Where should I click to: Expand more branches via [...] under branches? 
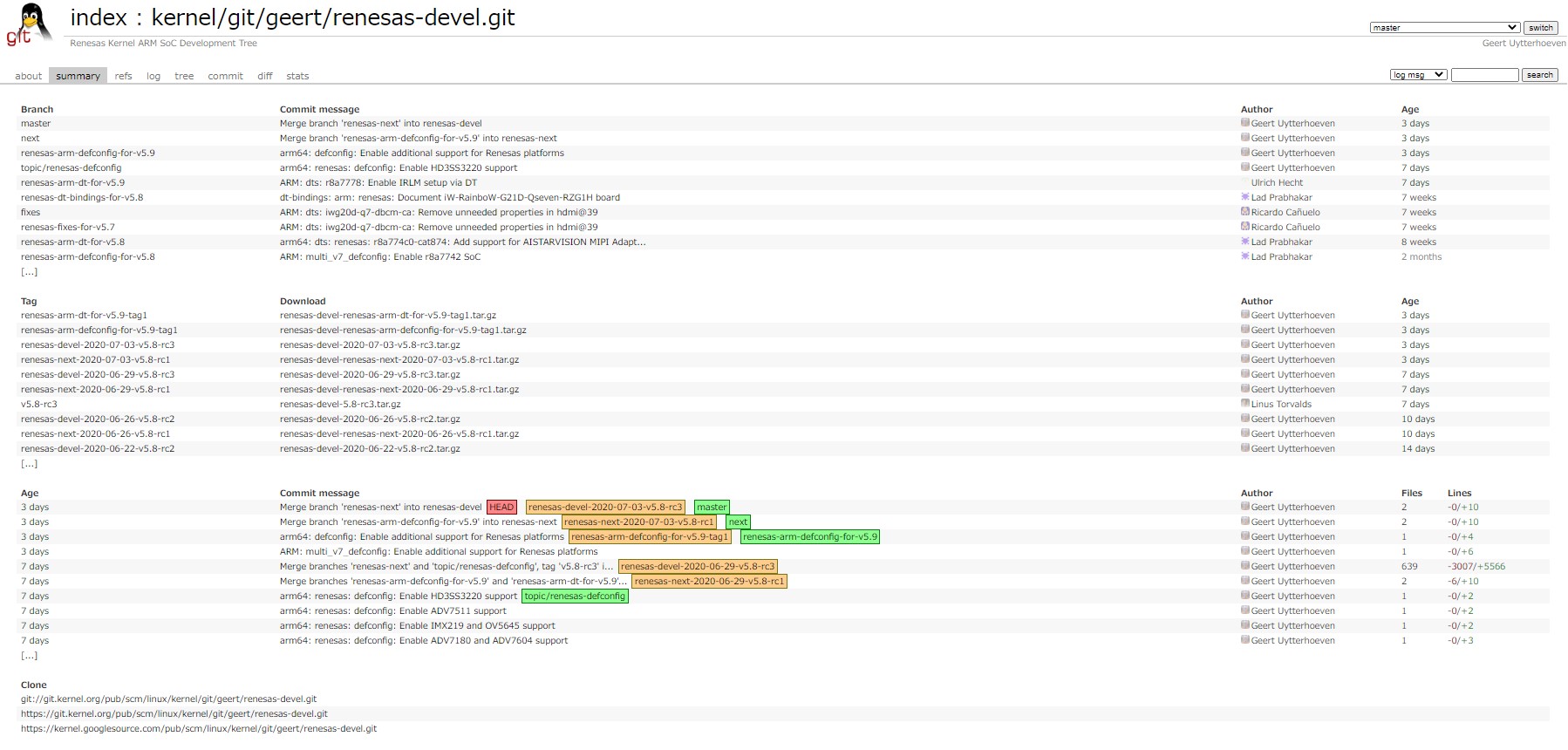[30, 272]
